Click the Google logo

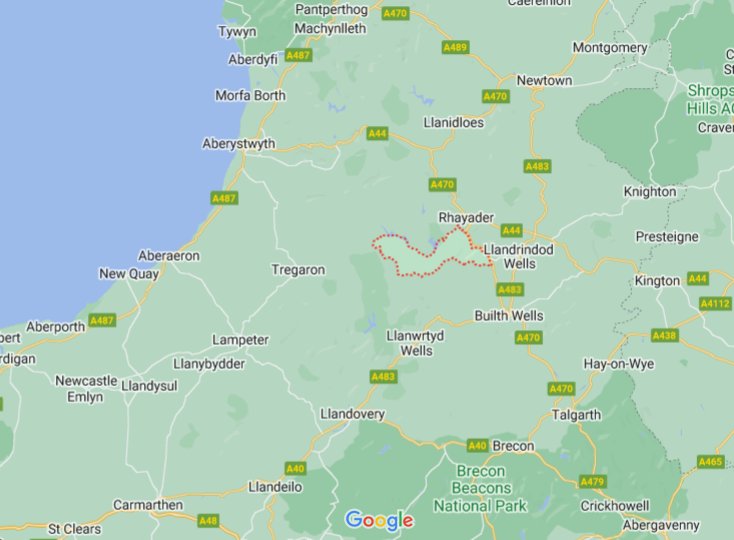pyautogui.click(x=379, y=520)
